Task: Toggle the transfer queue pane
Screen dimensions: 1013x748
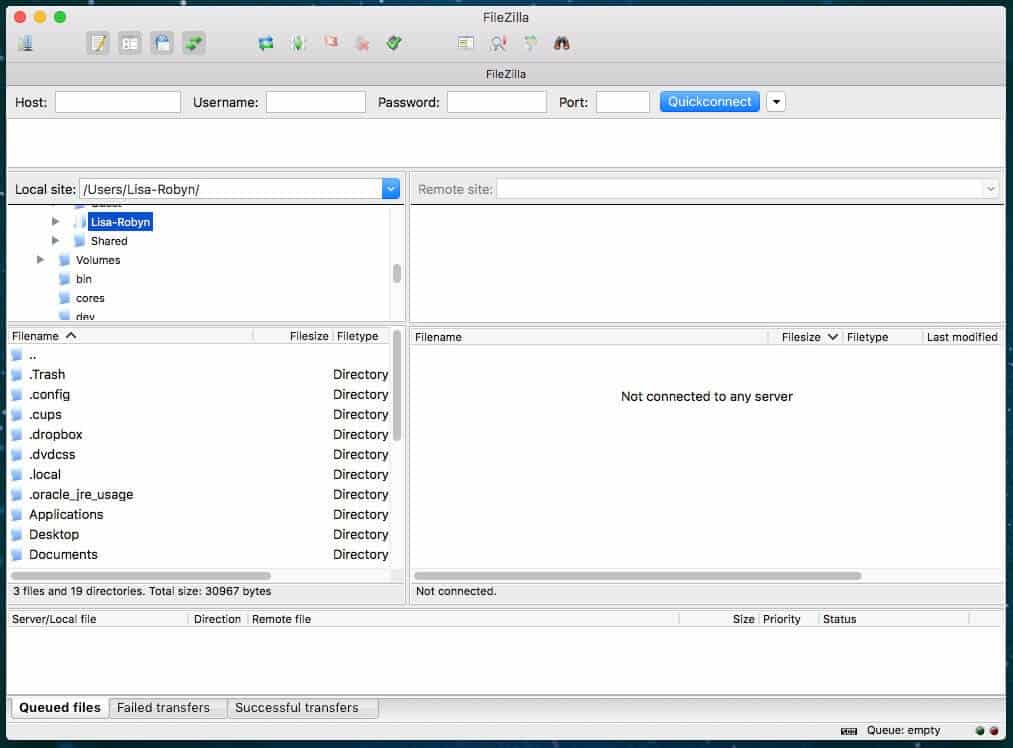Action: point(193,43)
